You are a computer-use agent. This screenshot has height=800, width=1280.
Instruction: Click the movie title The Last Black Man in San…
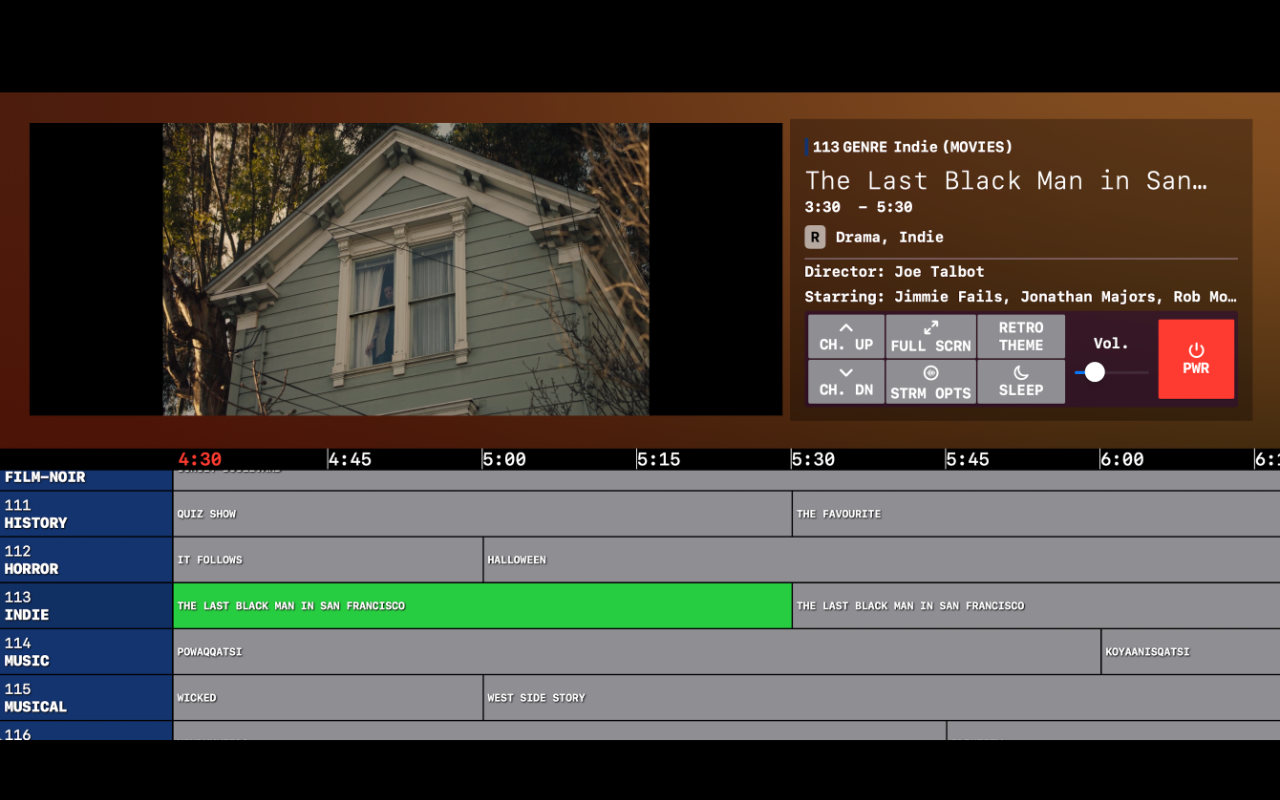pyautogui.click(x=1007, y=181)
